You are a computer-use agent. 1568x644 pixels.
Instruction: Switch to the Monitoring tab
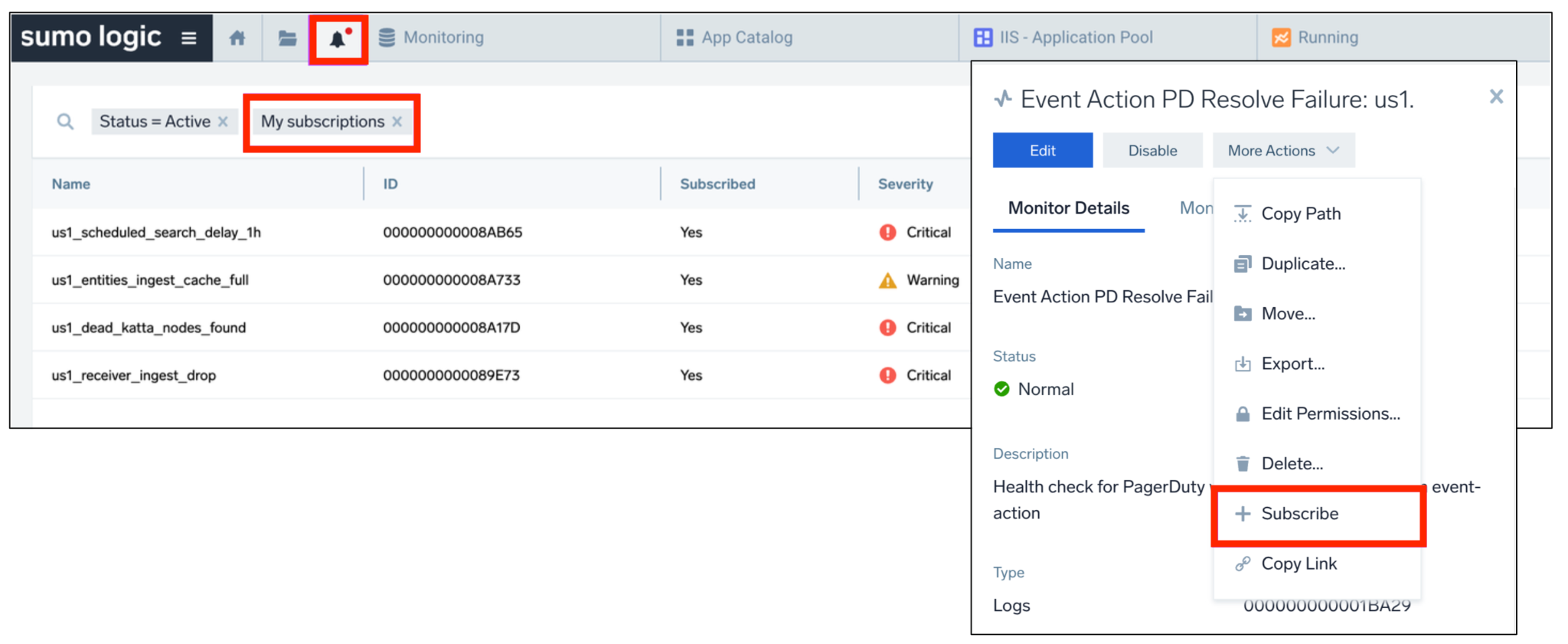[443, 38]
